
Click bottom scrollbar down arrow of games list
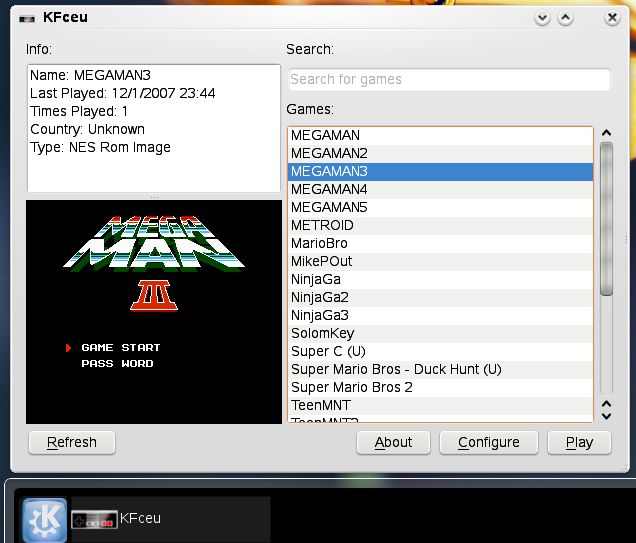point(606,416)
